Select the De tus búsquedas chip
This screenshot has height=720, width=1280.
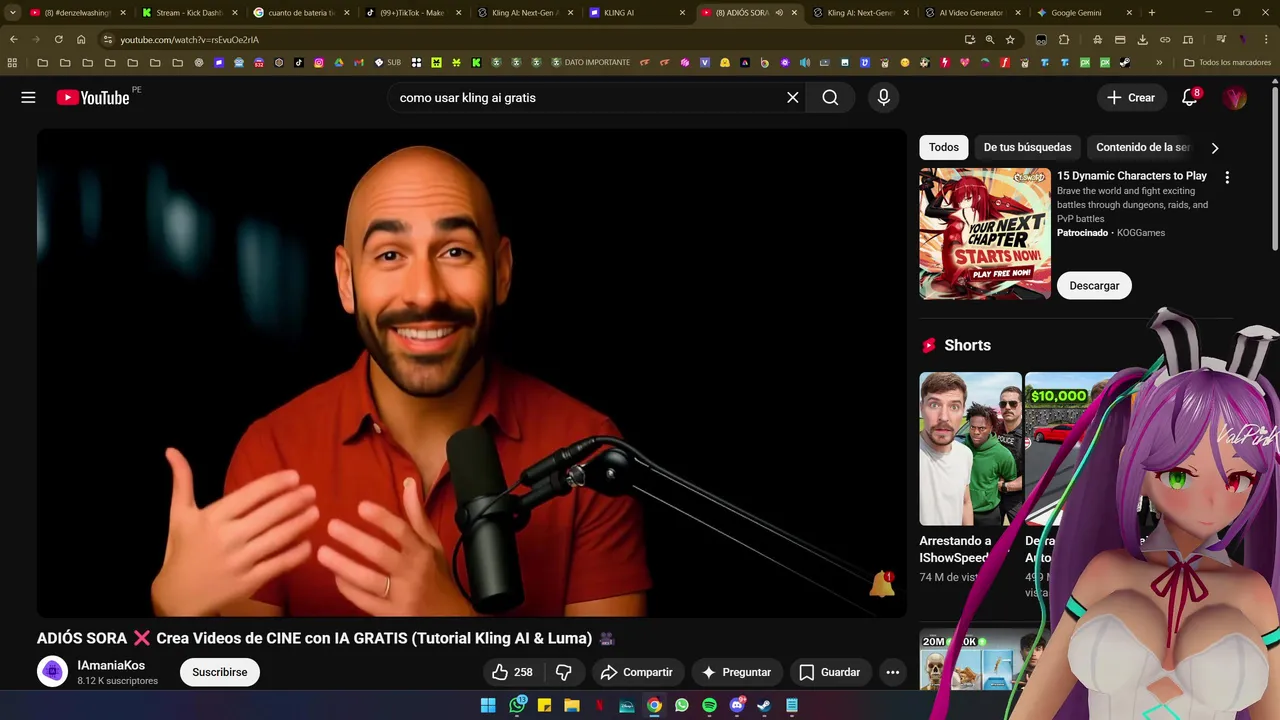(x=1027, y=147)
